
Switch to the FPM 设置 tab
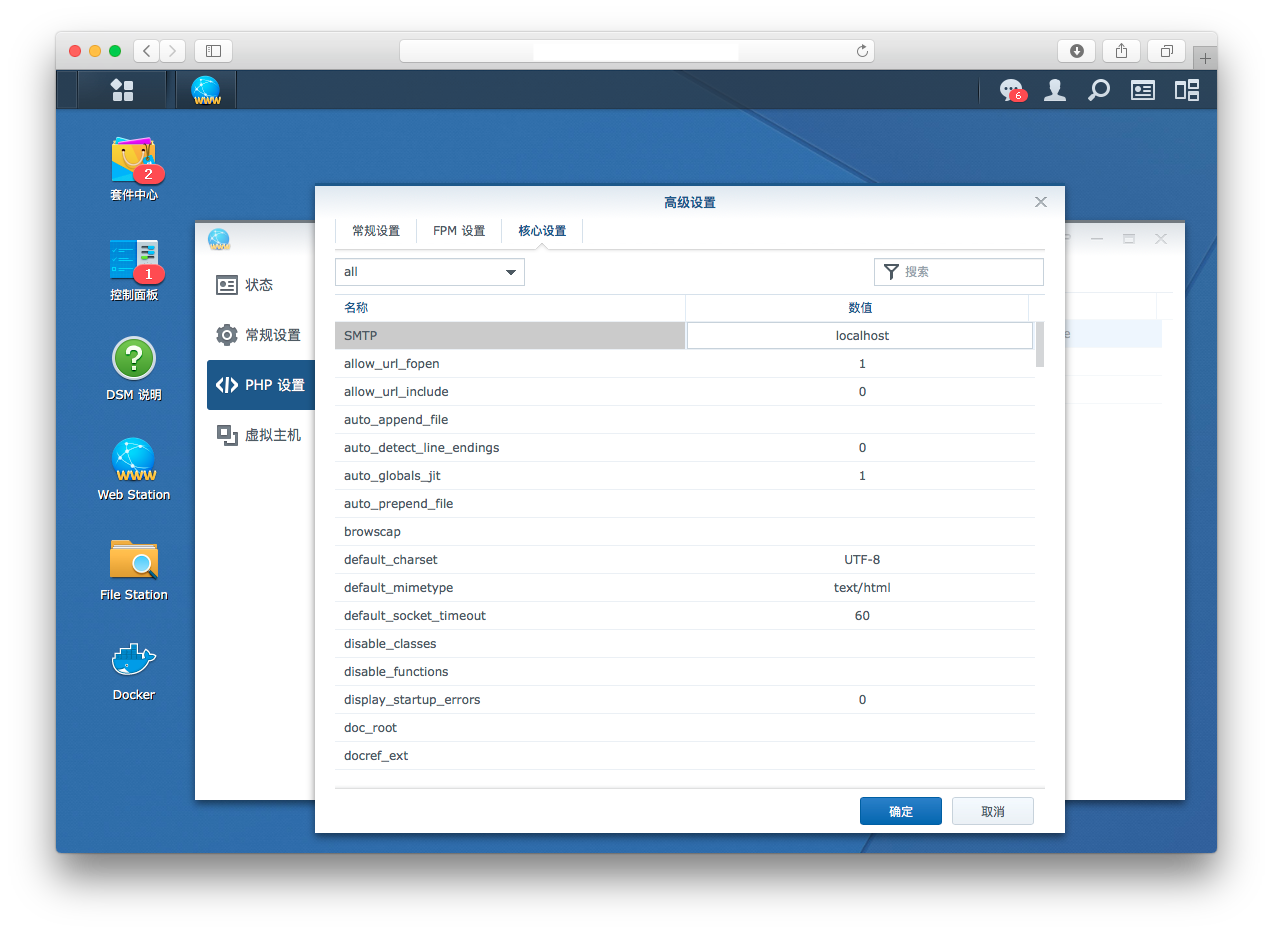(x=459, y=231)
